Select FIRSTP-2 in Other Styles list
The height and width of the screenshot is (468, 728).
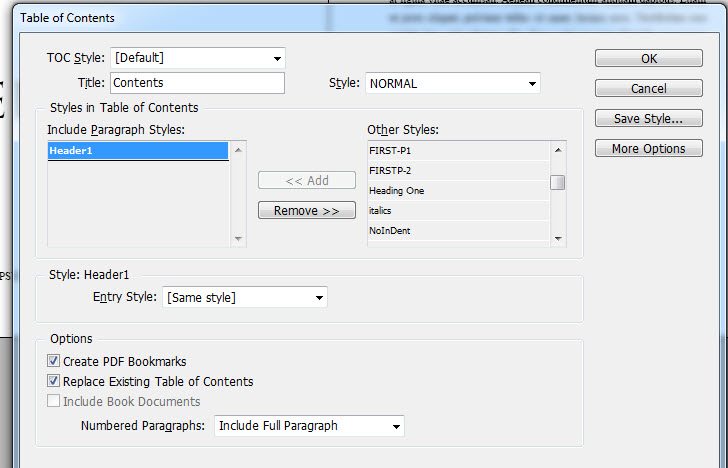(x=458, y=170)
